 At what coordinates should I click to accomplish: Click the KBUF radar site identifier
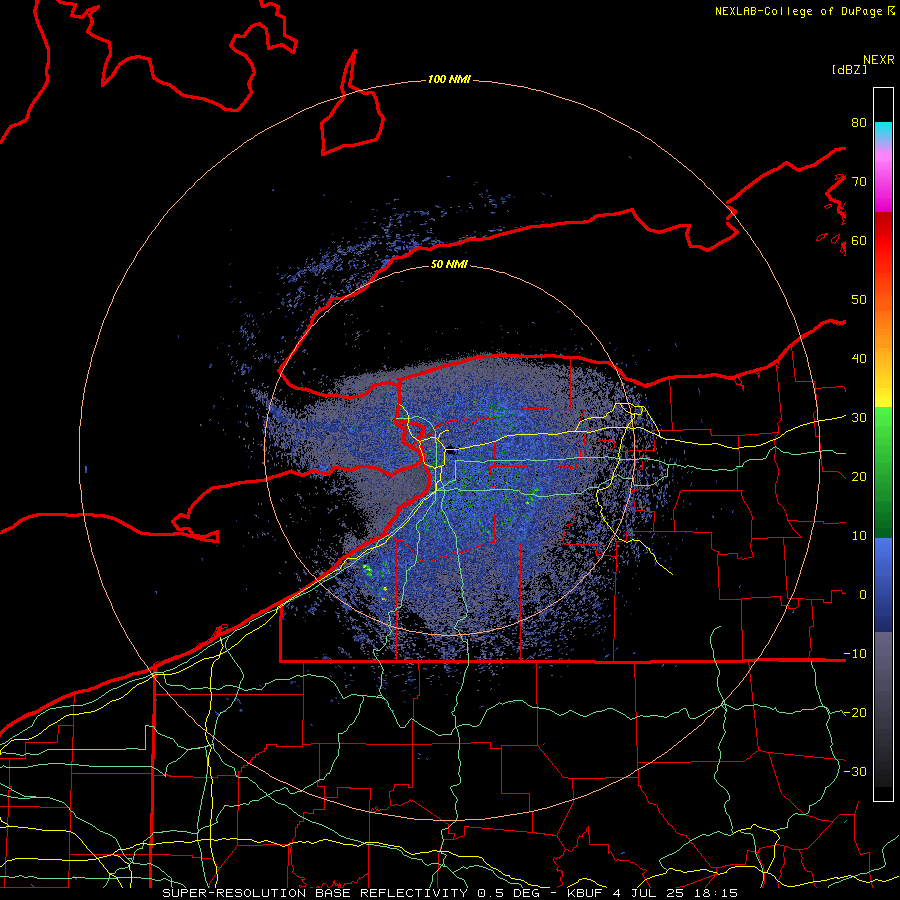point(581,893)
